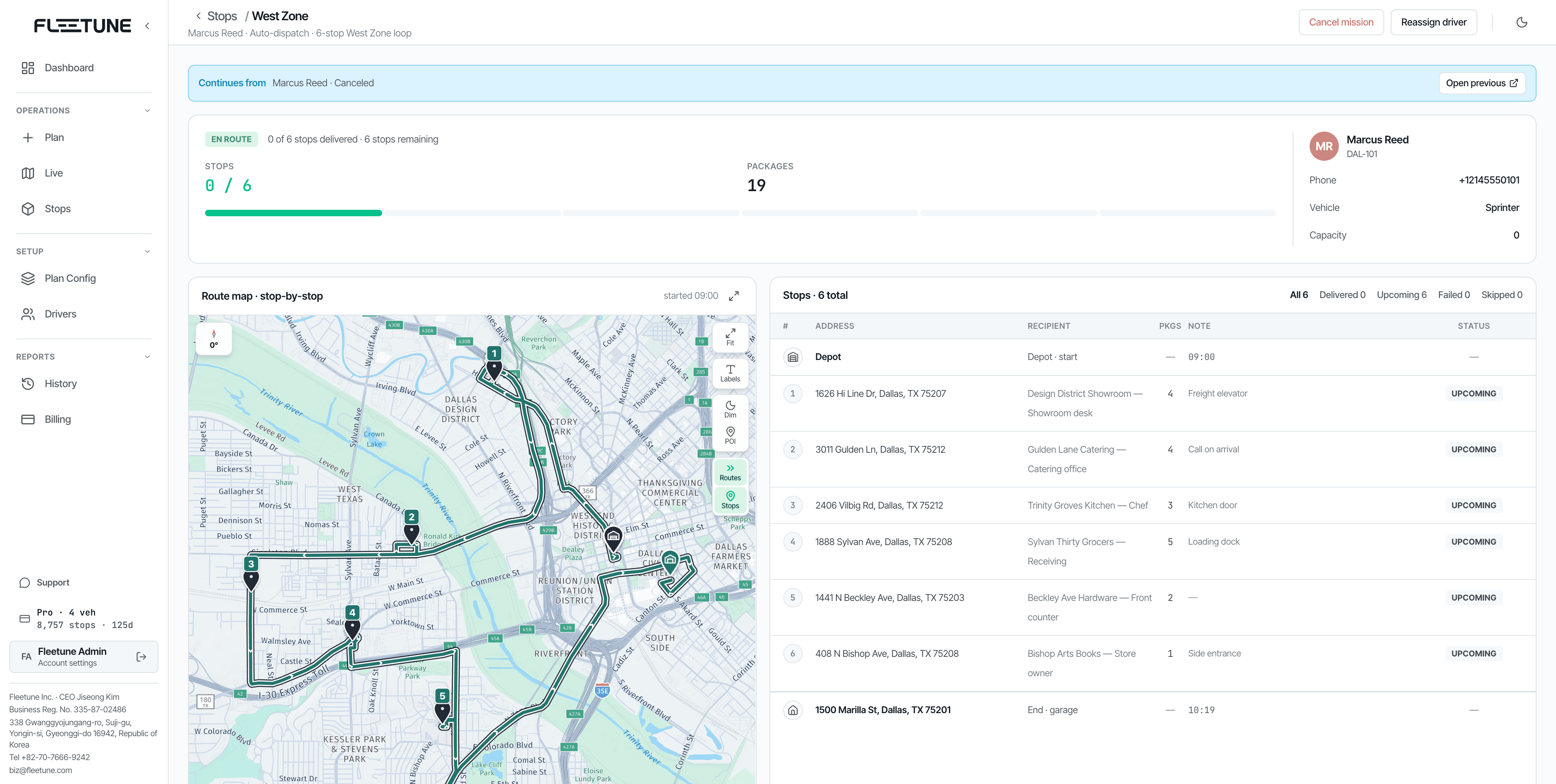This screenshot has width=1556, height=784.
Task: Click the Stops breadcrumb link
Action: coord(222,16)
